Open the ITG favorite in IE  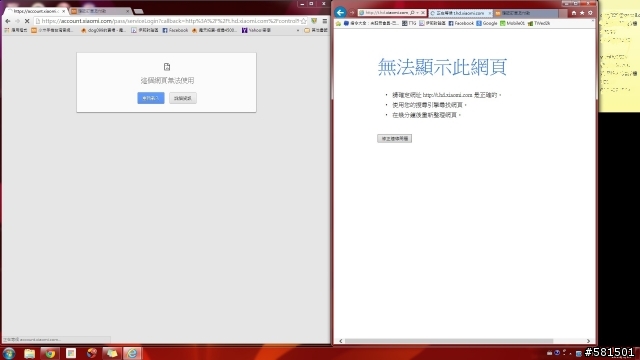pyautogui.click(x=409, y=23)
